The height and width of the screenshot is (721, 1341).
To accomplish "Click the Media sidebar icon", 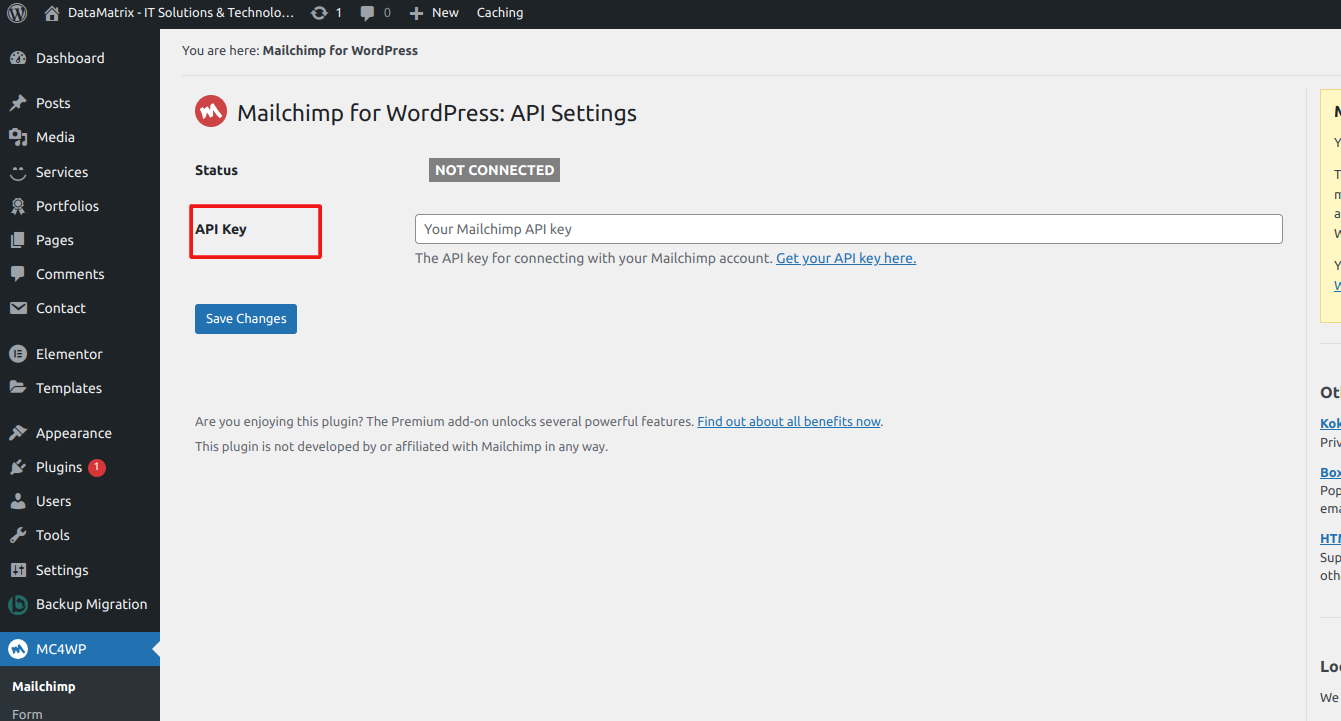I will (18, 137).
